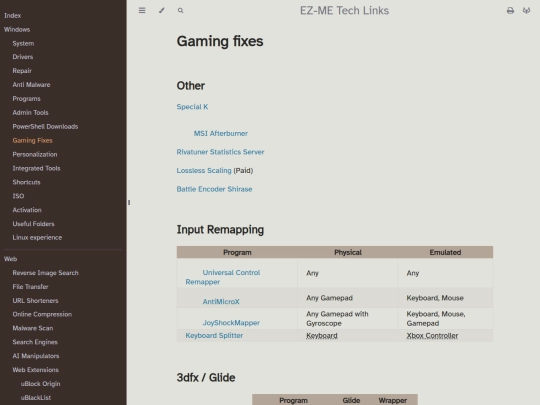Viewport: 540px width, 405px height.
Task: Open Useful Folders page
Action: 33,224
